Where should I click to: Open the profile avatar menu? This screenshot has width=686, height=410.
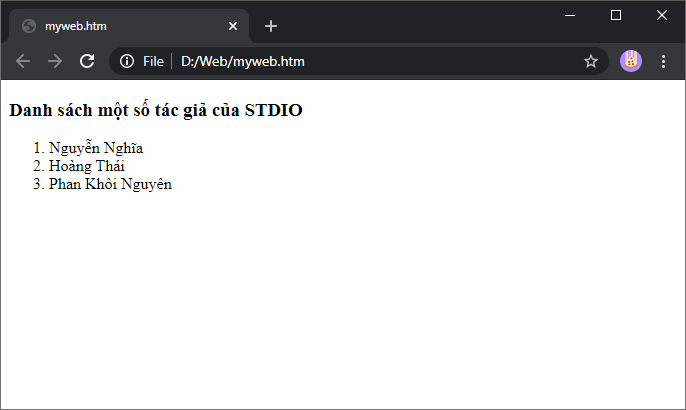[631, 61]
